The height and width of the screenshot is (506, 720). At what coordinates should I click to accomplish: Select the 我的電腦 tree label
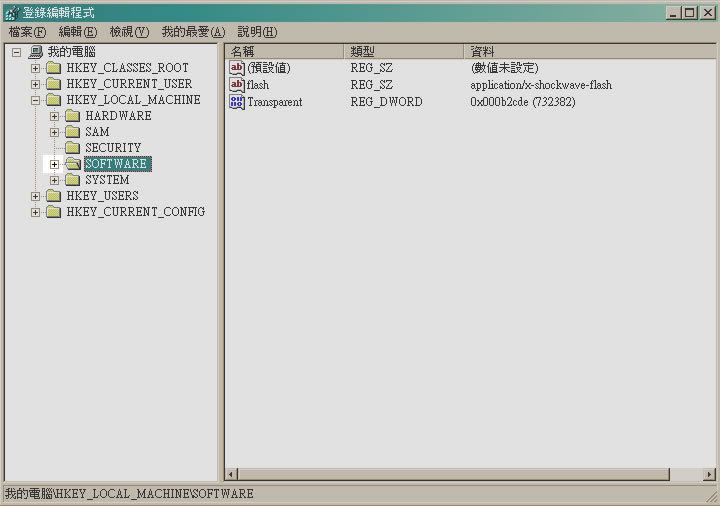pos(72,52)
